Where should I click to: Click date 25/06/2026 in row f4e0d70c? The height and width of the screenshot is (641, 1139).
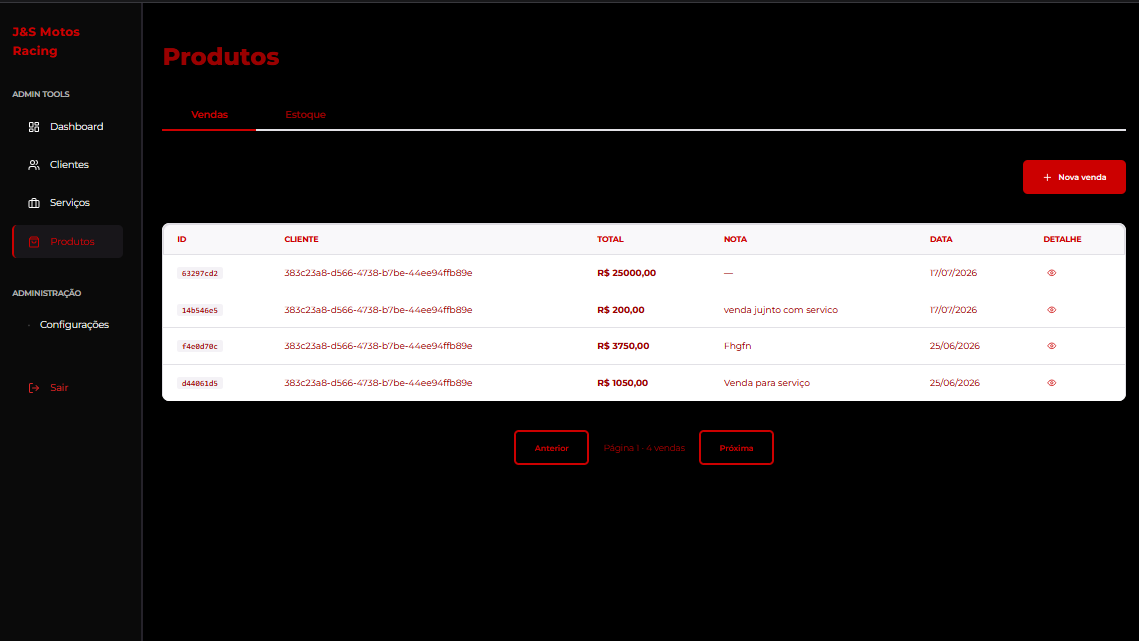[954, 346]
